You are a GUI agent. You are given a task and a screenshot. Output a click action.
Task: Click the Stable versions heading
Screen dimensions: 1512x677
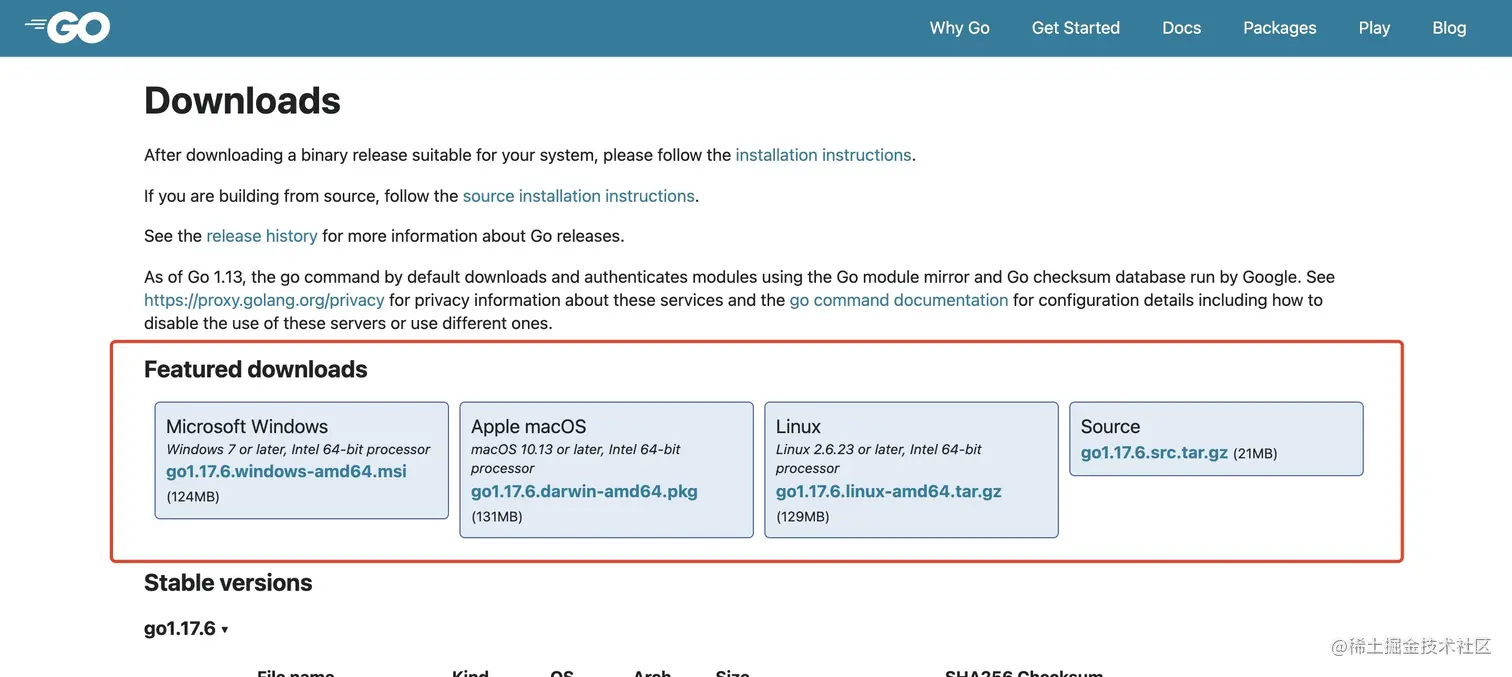tap(228, 582)
